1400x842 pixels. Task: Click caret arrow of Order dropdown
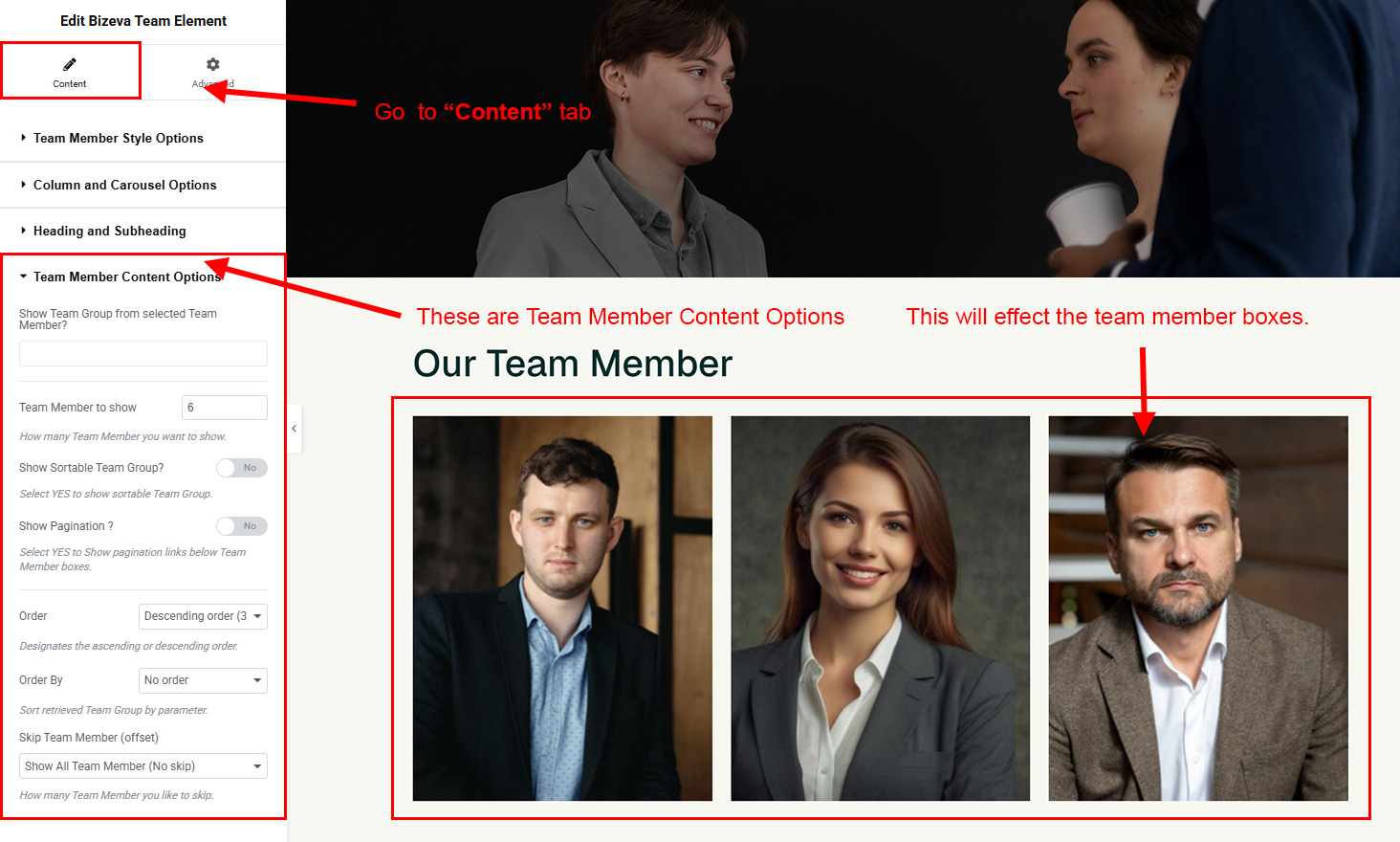257,616
